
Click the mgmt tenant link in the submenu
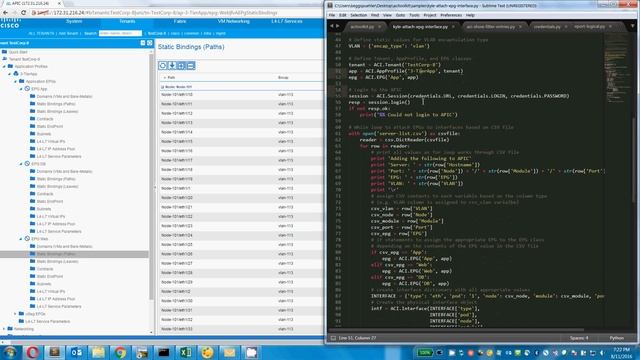(220, 33)
